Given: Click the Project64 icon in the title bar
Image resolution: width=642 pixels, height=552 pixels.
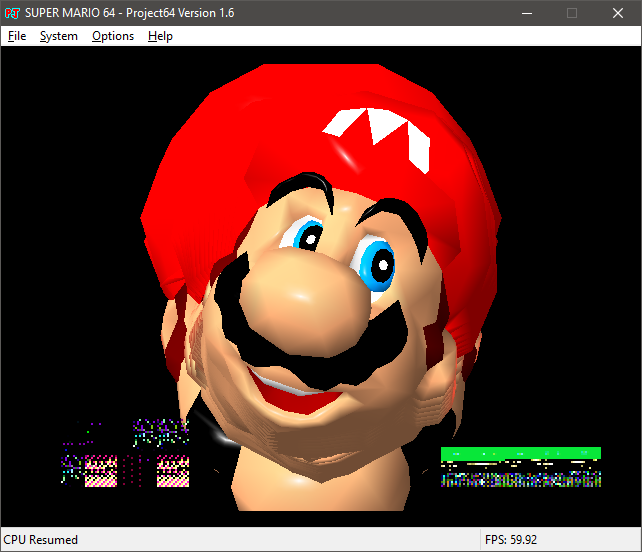Looking at the screenshot, I should [12, 13].
